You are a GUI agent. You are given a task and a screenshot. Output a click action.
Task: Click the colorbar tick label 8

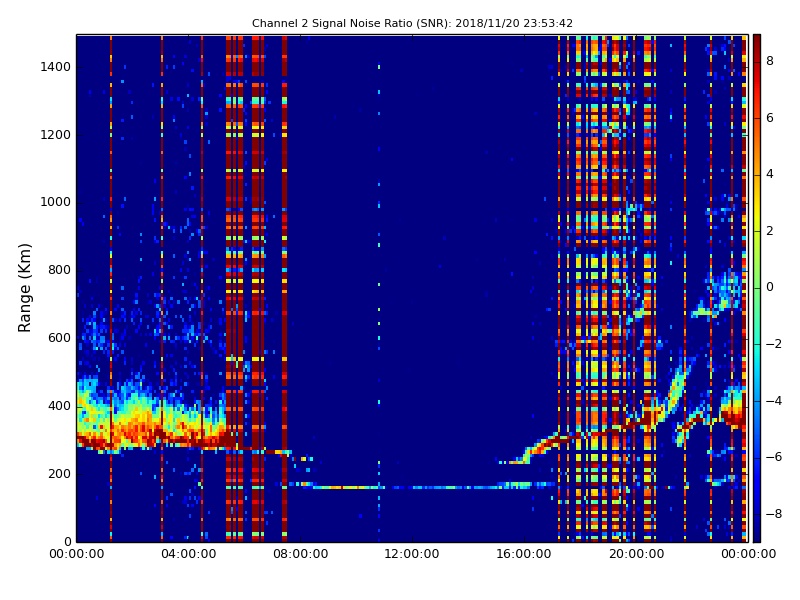coord(770,61)
